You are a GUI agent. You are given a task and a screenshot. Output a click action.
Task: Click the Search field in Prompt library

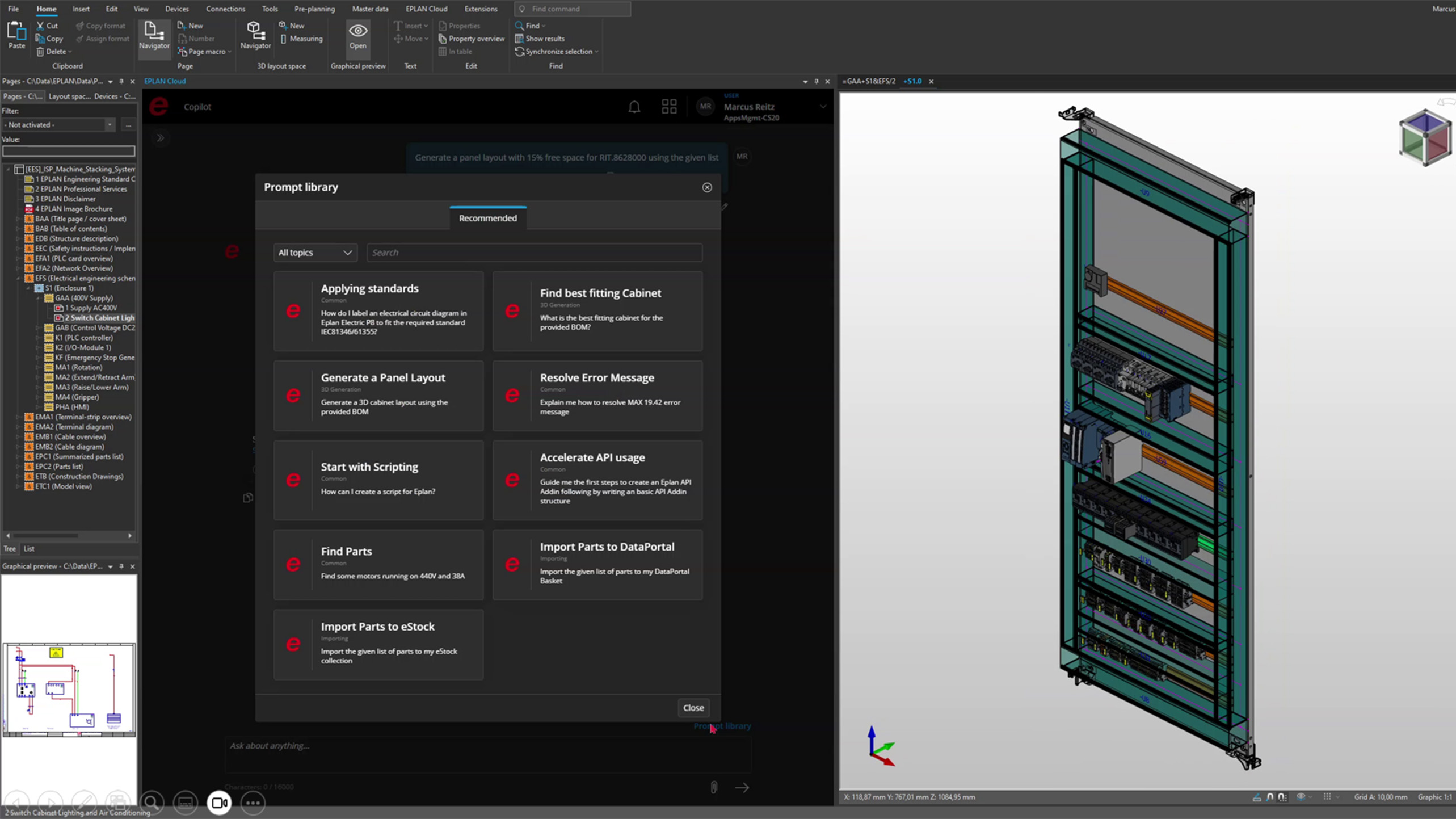[x=534, y=253]
